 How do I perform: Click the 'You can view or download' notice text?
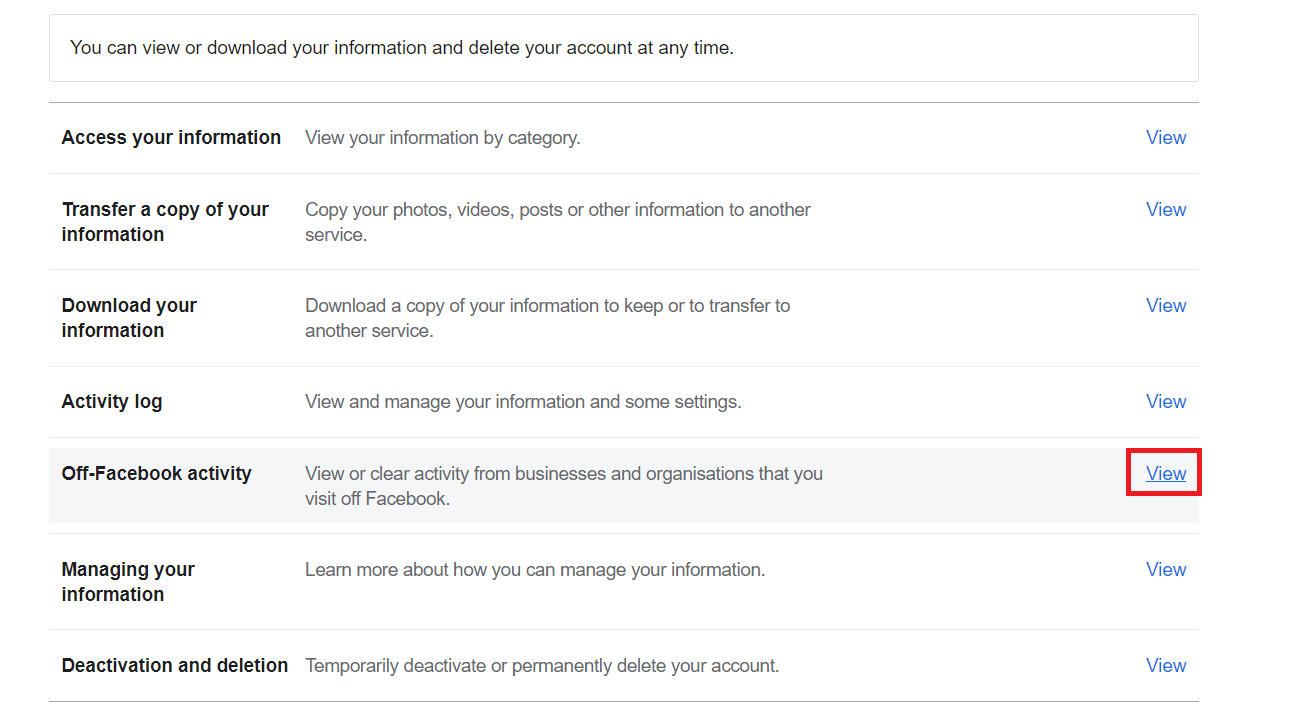[x=402, y=48]
